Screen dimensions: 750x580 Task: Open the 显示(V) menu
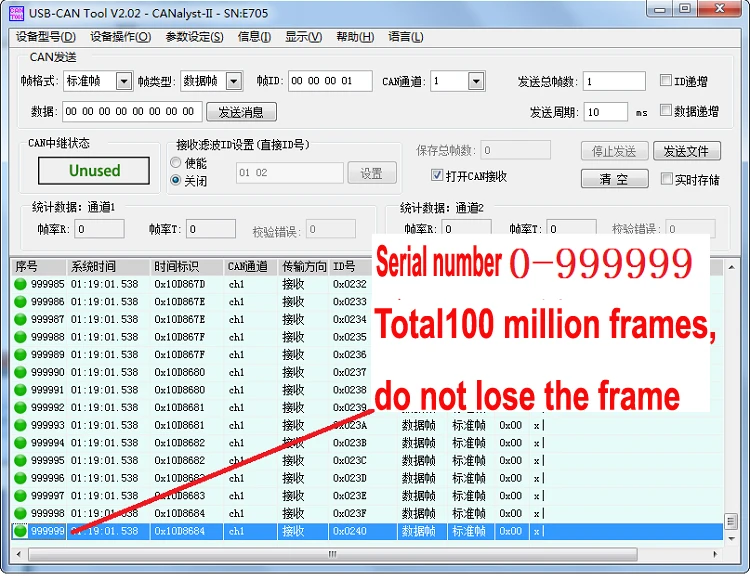pos(303,37)
